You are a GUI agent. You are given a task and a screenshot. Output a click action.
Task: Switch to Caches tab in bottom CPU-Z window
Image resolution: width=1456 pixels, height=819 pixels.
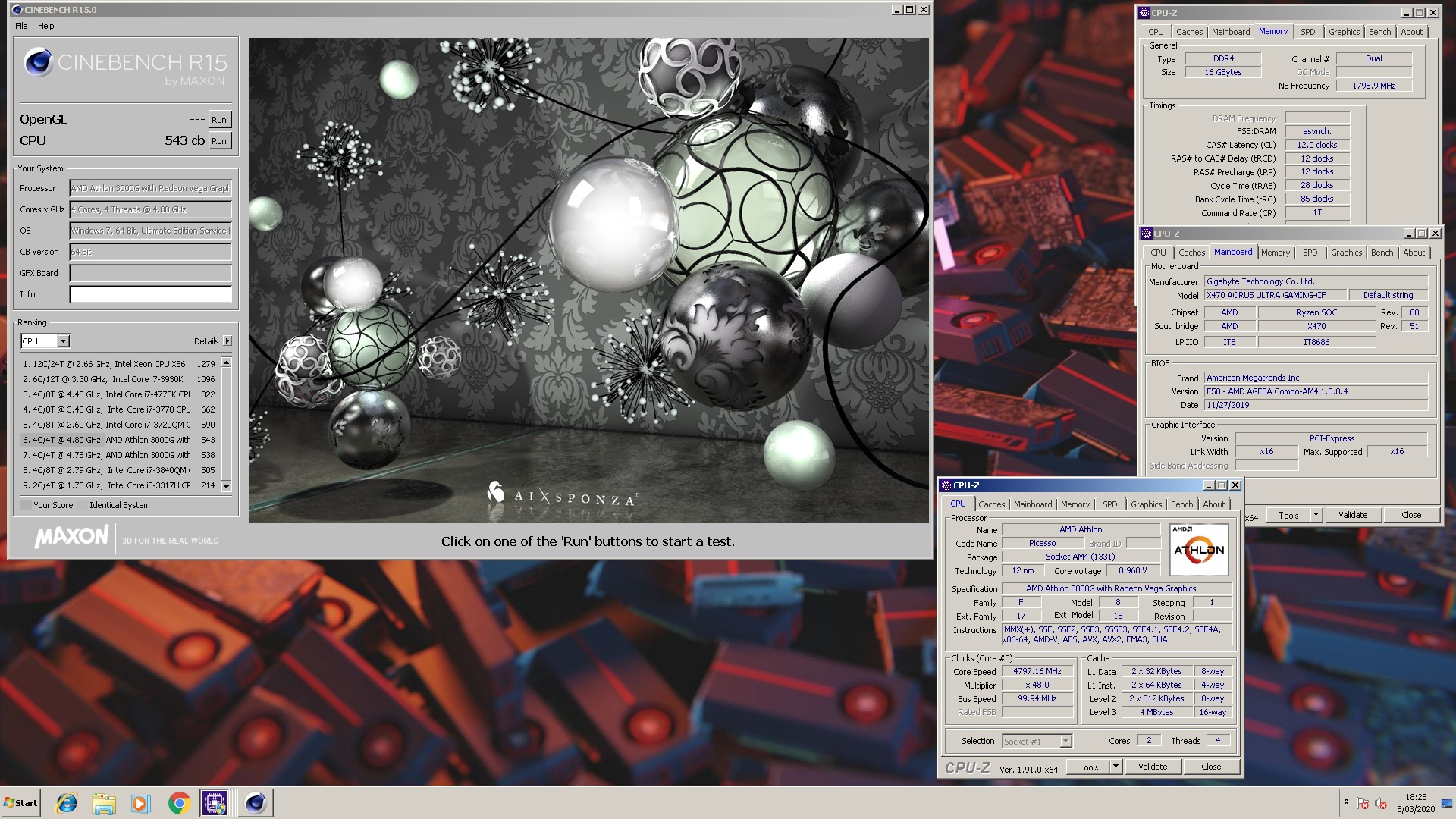pos(991,504)
